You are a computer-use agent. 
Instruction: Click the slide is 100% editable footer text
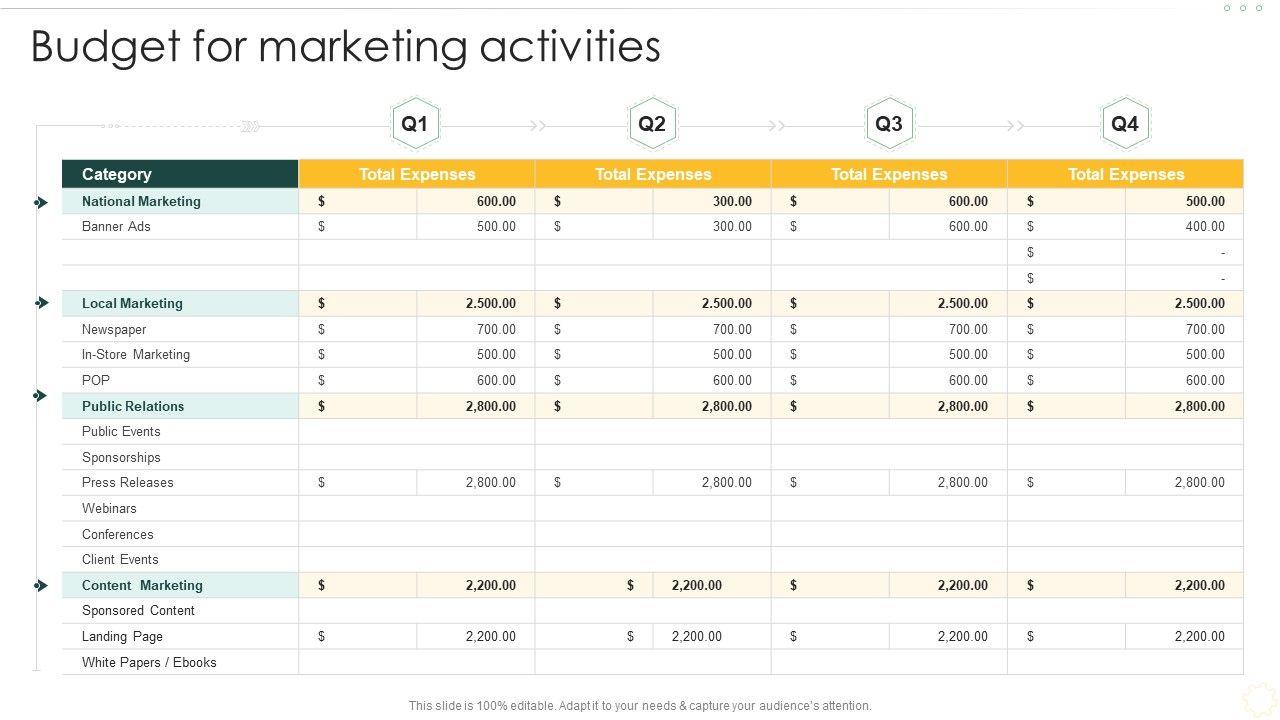pos(640,705)
